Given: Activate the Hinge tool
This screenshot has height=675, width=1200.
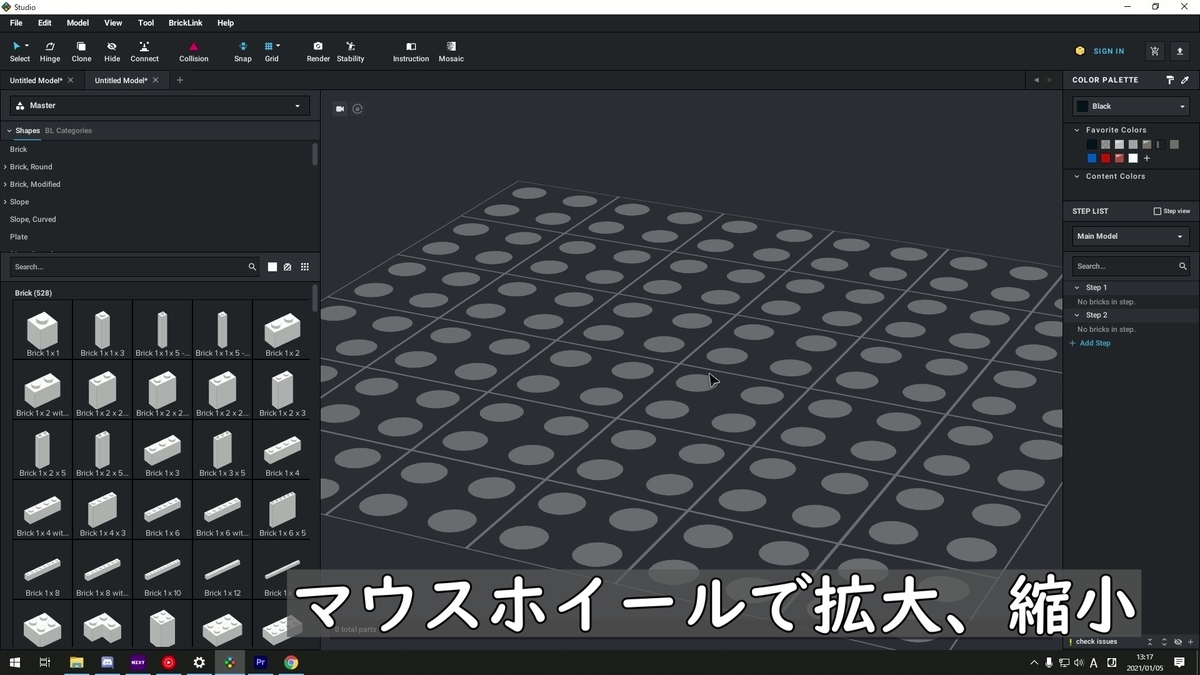Looking at the screenshot, I should click(49, 51).
